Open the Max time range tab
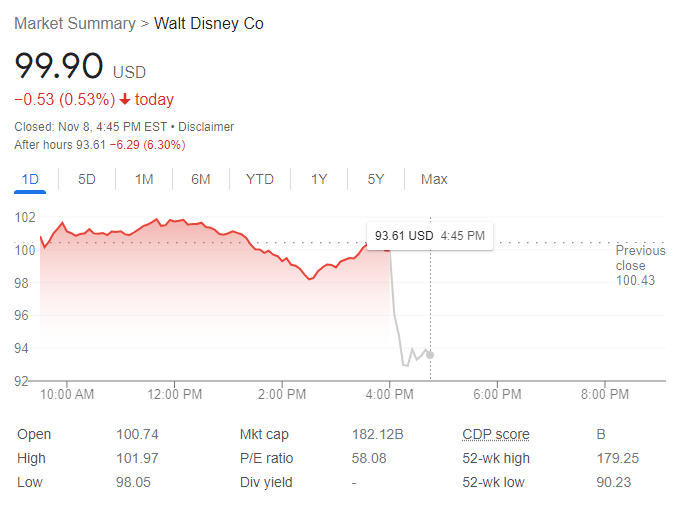688x507 pixels. click(x=434, y=179)
